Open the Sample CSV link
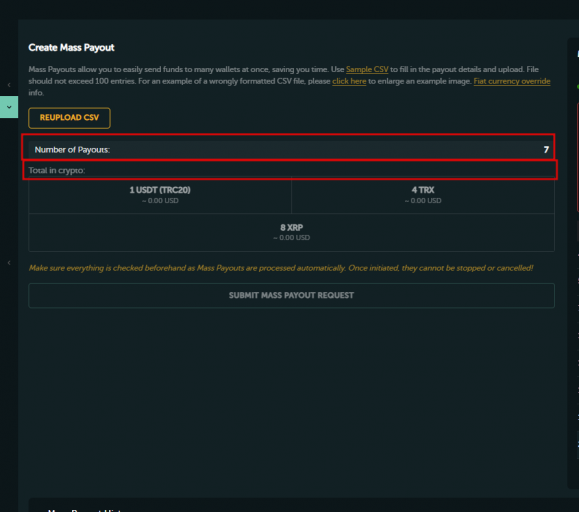Screen dimensions: 579x512 point(367,69)
